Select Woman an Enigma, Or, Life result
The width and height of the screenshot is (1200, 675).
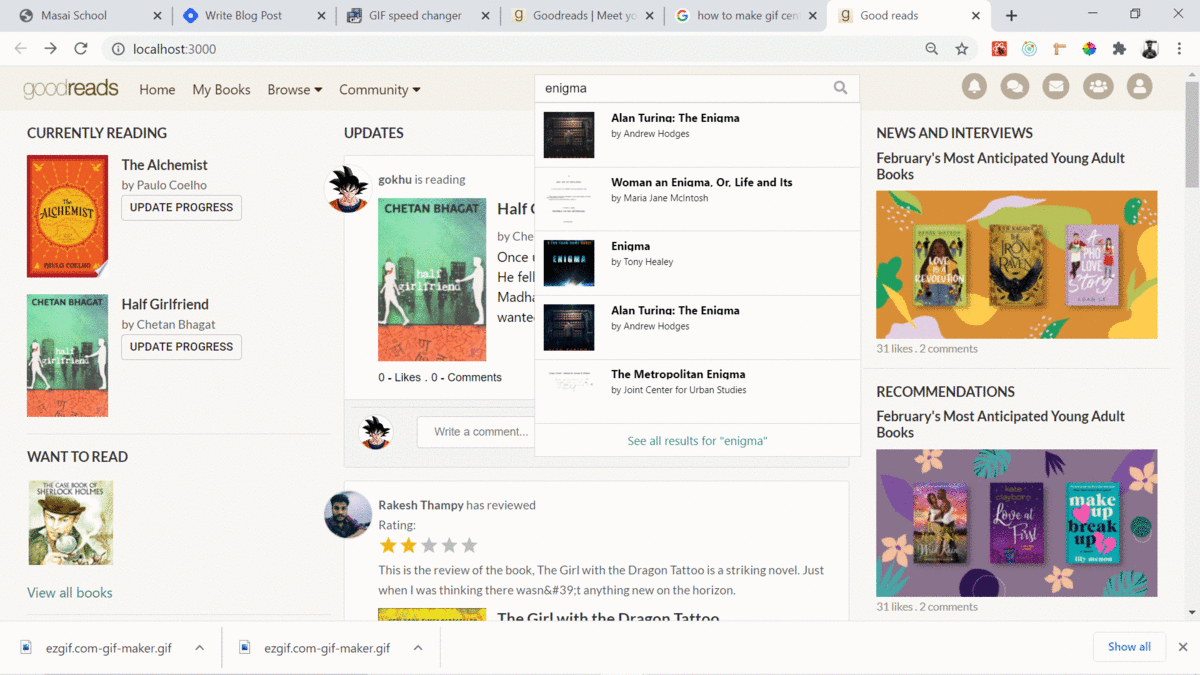point(697,199)
